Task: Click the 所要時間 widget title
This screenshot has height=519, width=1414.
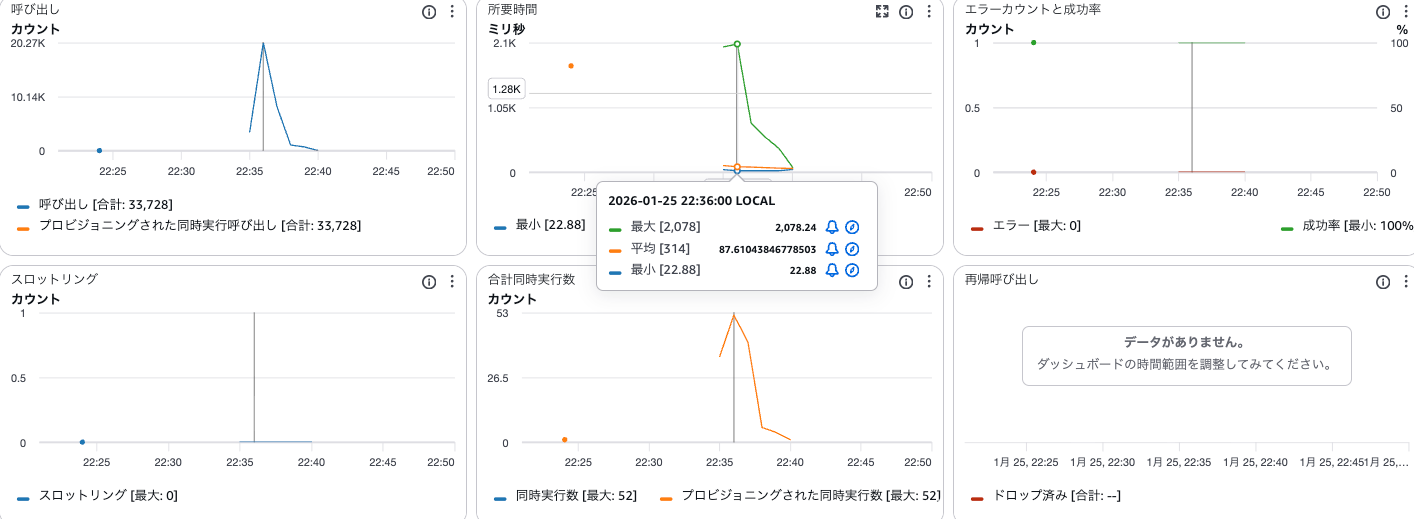Action: (512, 10)
